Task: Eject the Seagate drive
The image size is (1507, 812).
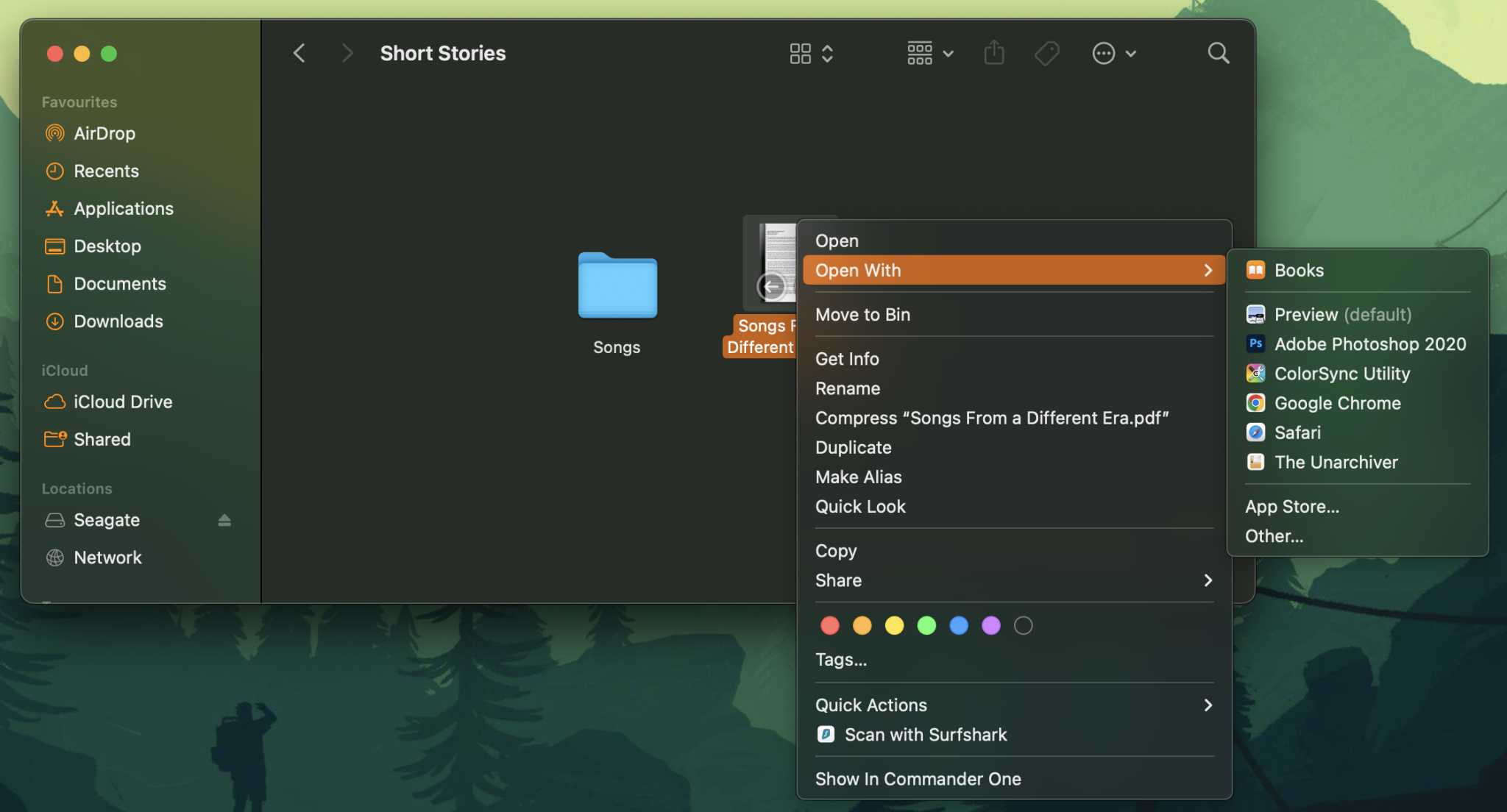Action: tap(224, 520)
